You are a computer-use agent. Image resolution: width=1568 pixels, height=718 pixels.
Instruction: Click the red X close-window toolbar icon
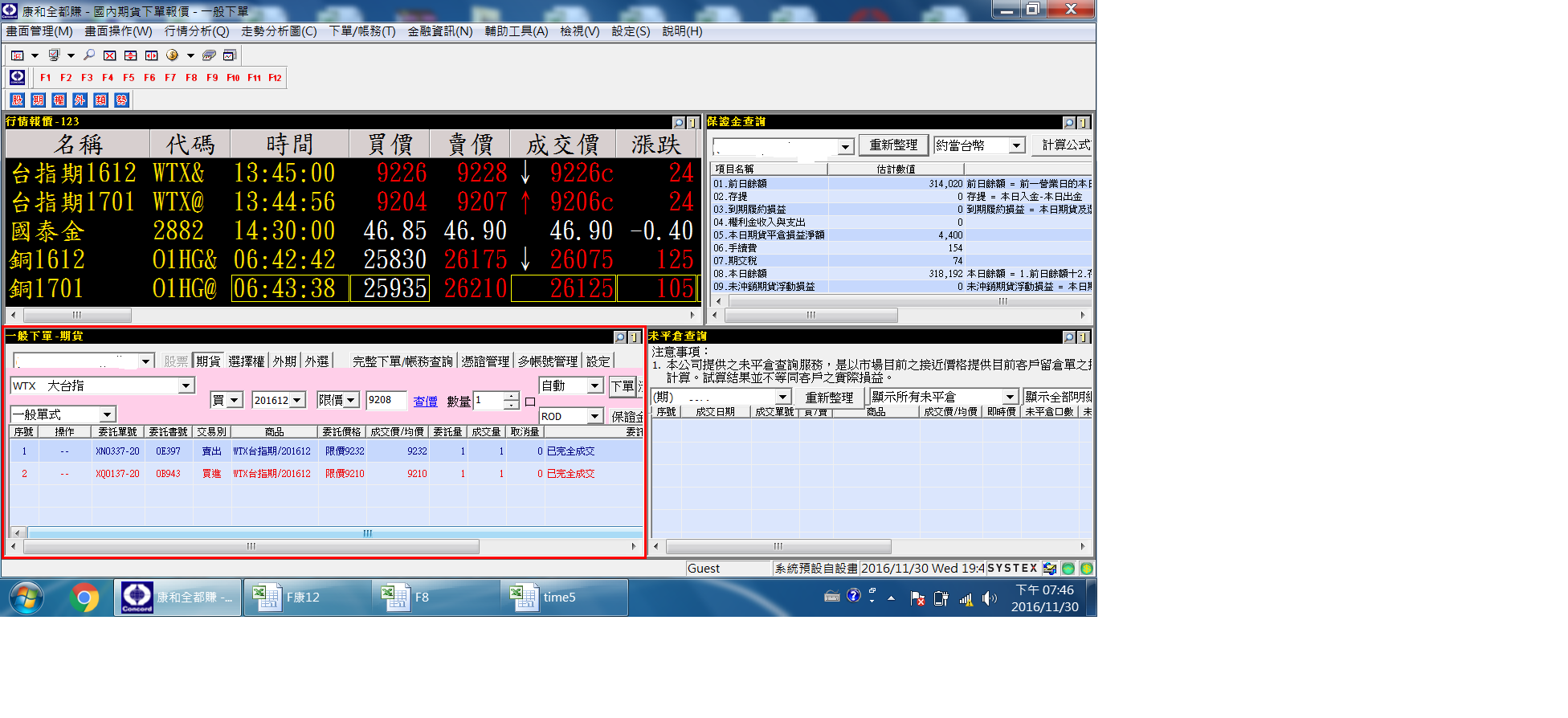click(x=110, y=55)
